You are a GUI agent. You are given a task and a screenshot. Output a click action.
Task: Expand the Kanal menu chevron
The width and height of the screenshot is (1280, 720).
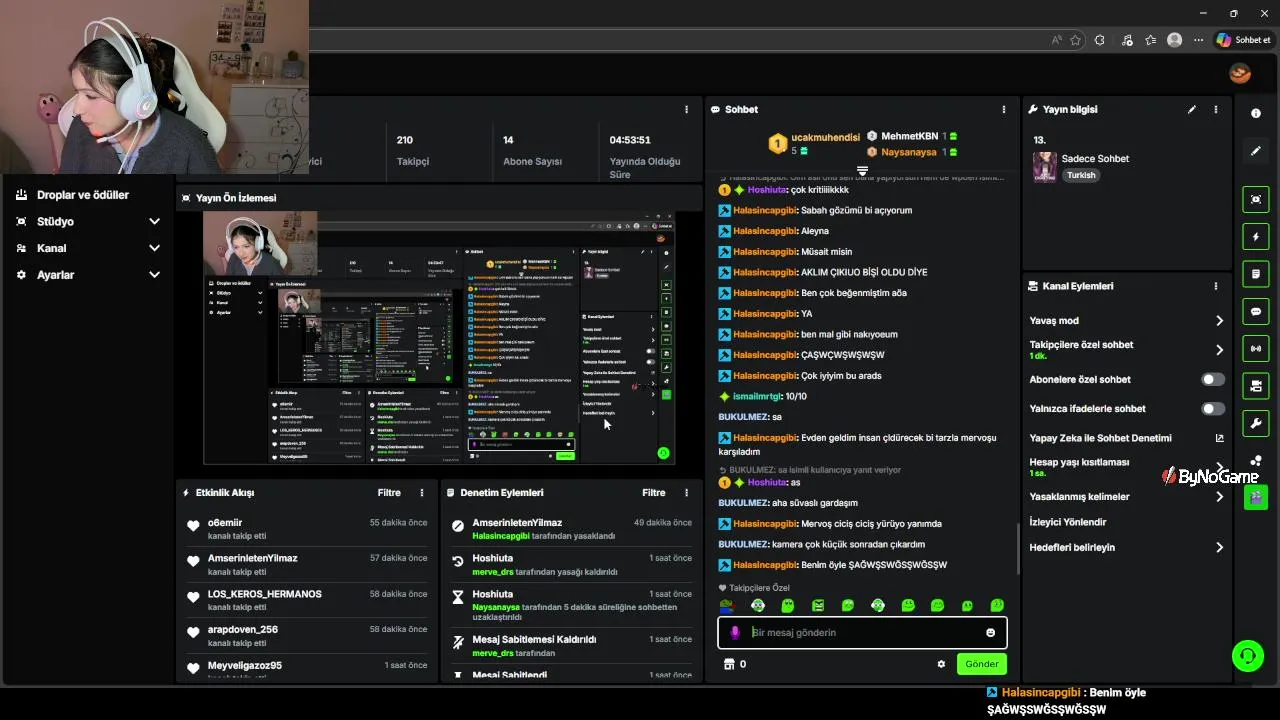pos(154,248)
